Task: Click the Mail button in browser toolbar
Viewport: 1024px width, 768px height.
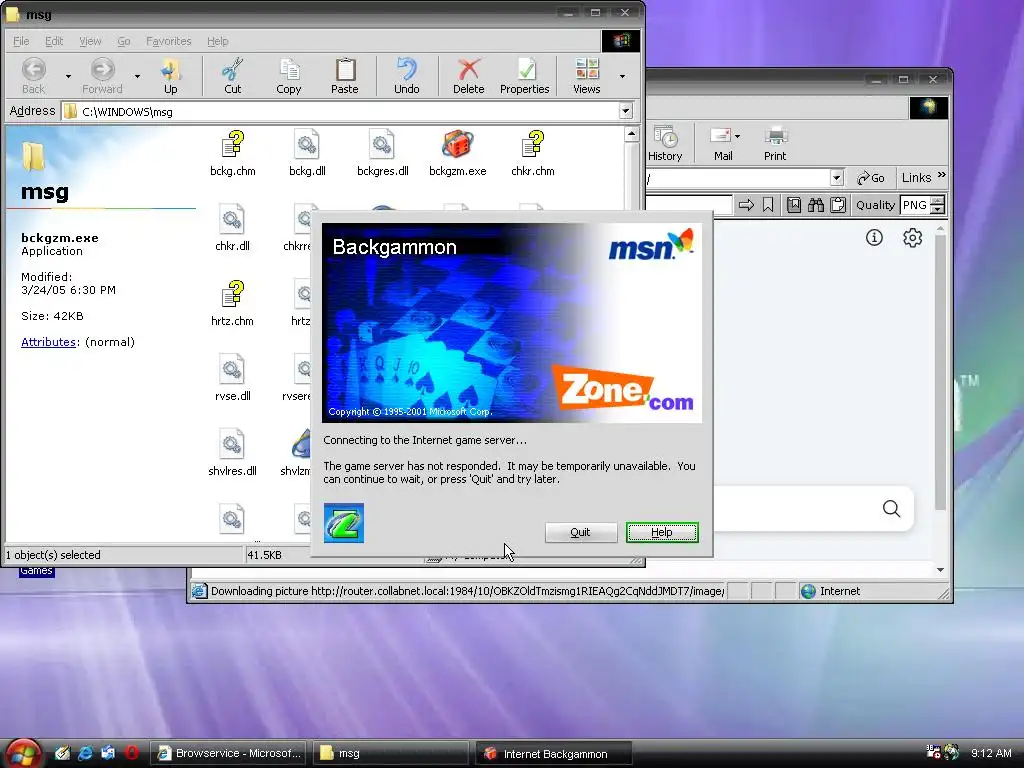Action: (x=720, y=144)
